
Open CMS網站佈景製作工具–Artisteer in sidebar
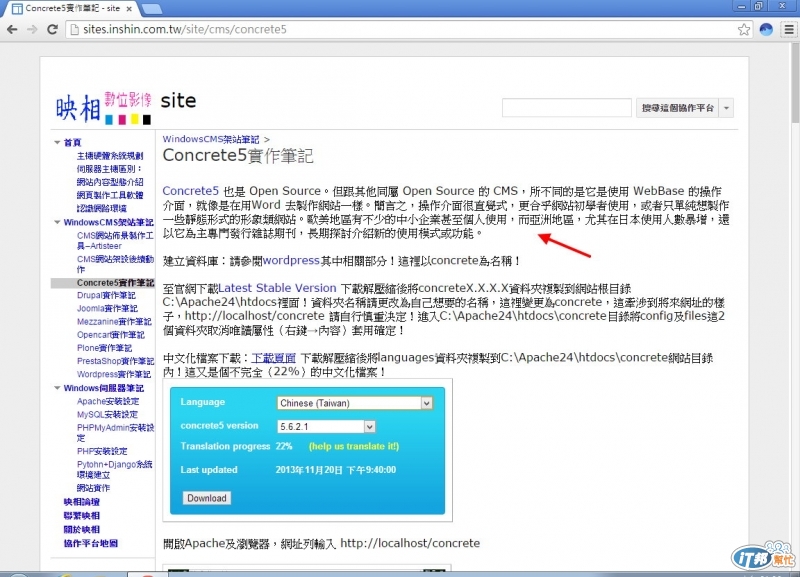coord(115,240)
